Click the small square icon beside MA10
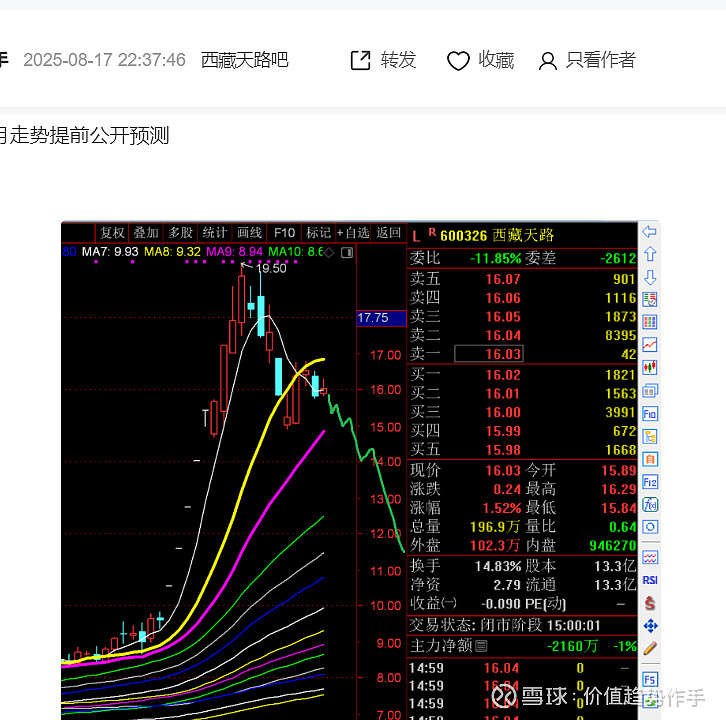This screenshot has width=726, height=720. point(347,252)
